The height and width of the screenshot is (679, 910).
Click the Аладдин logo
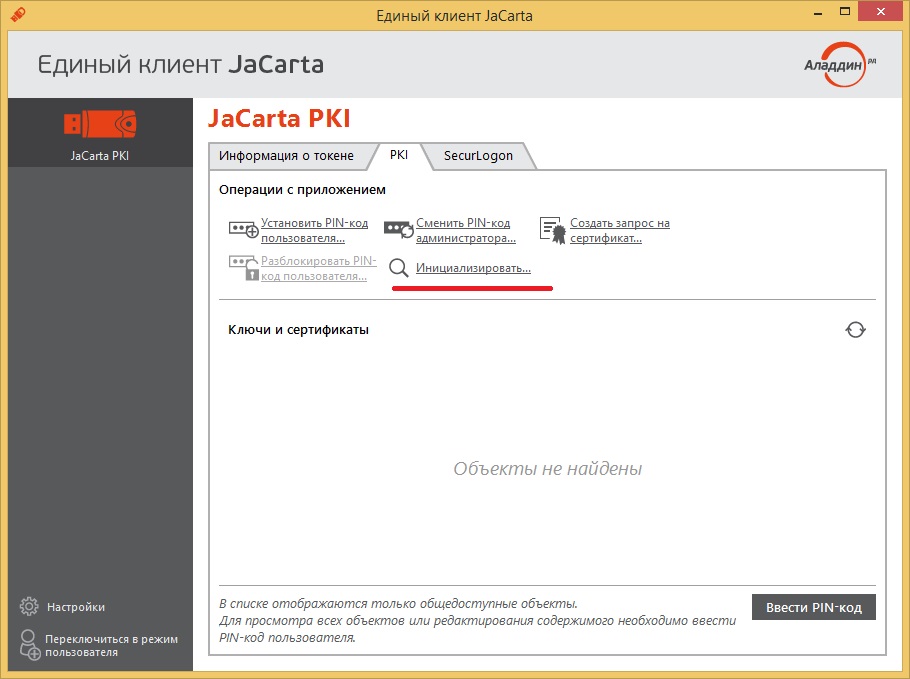point(840,64)
